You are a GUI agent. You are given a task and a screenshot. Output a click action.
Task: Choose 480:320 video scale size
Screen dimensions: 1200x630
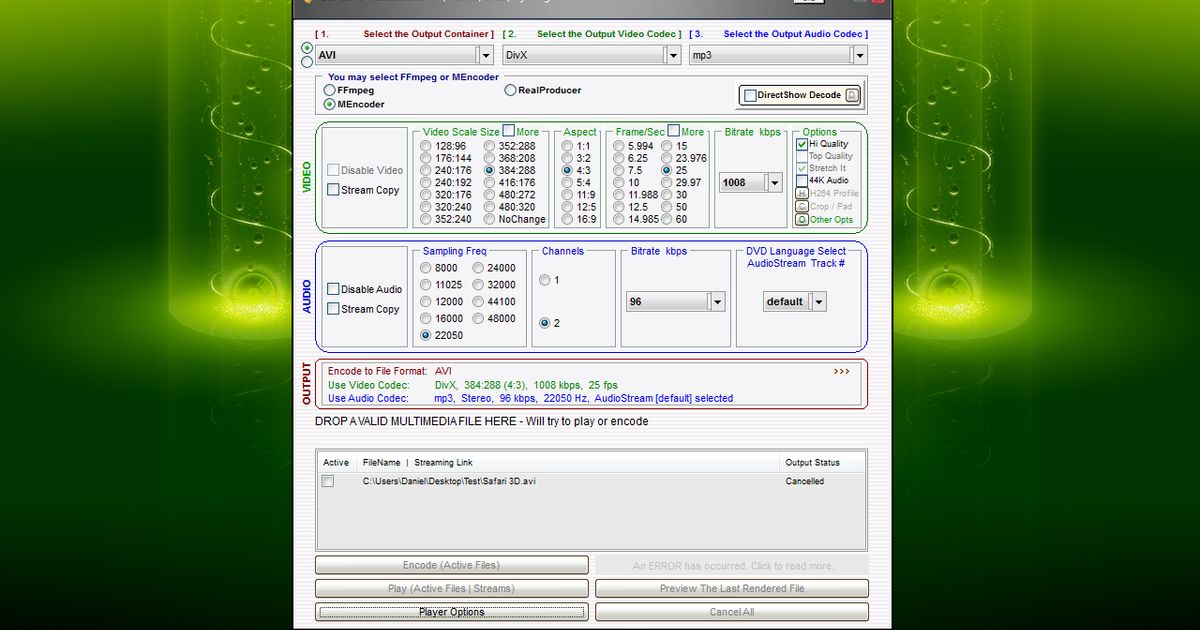(x=490, y=207)
